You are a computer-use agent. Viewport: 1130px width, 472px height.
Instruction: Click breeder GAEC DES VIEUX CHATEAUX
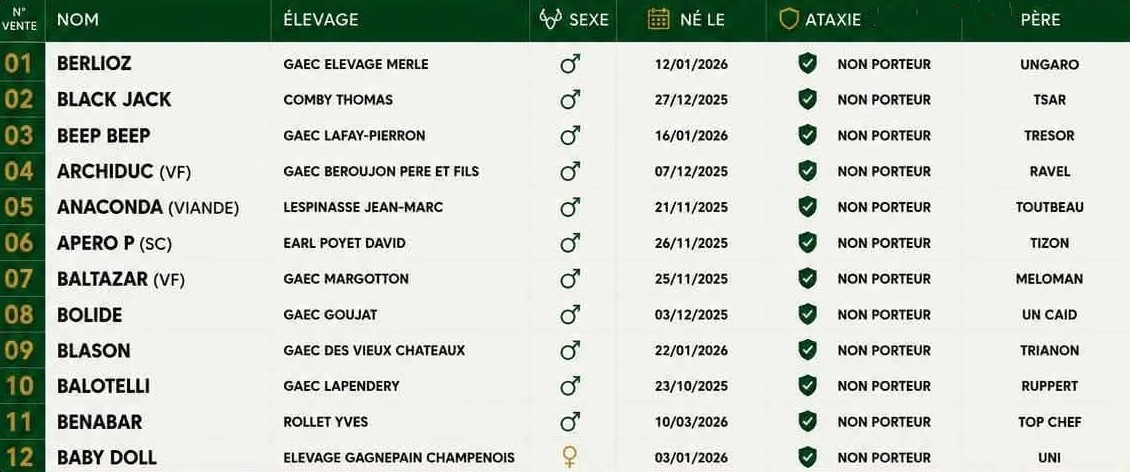[x=374, y=350]
